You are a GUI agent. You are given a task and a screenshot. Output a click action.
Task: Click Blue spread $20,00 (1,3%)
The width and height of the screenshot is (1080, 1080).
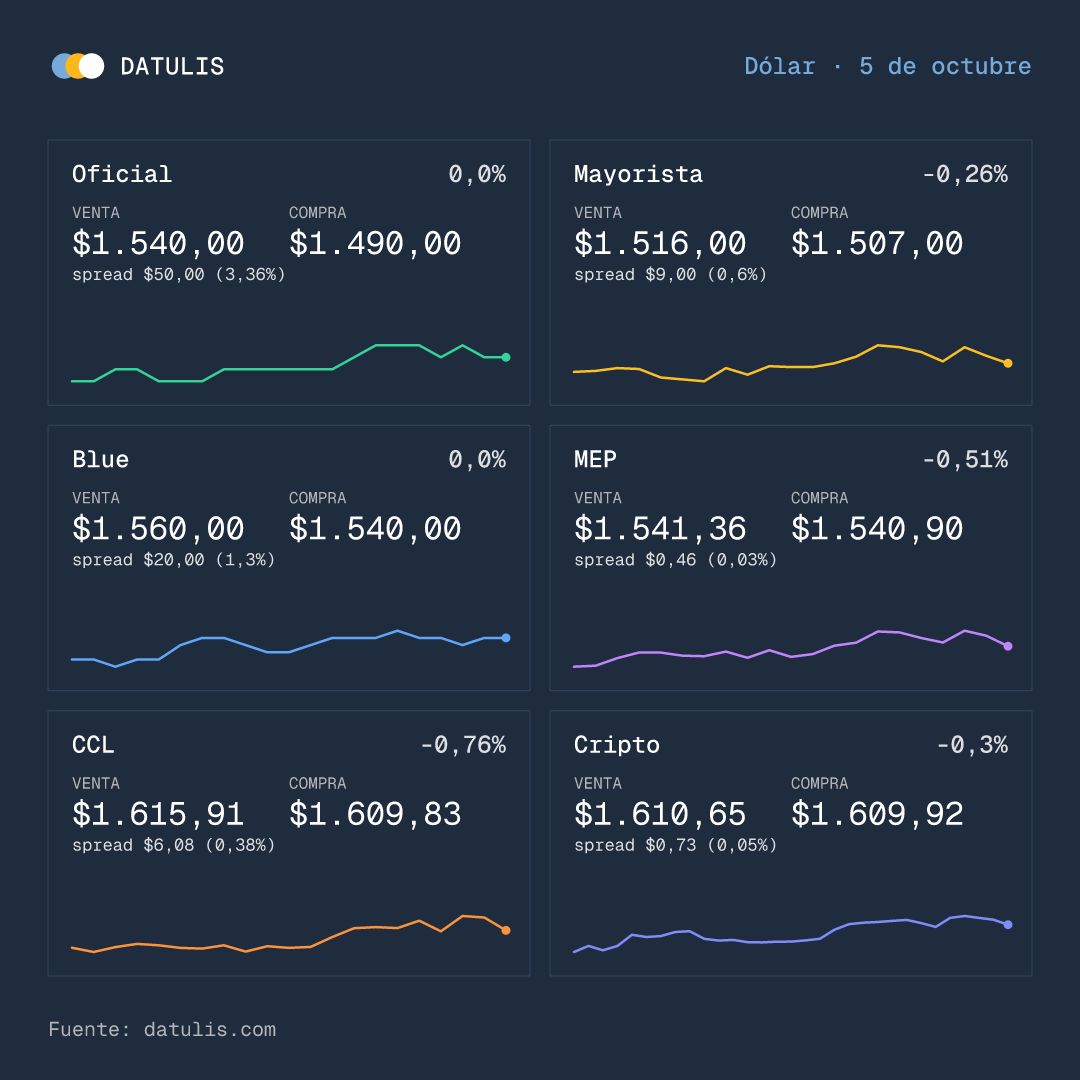(x=174, y=559)
